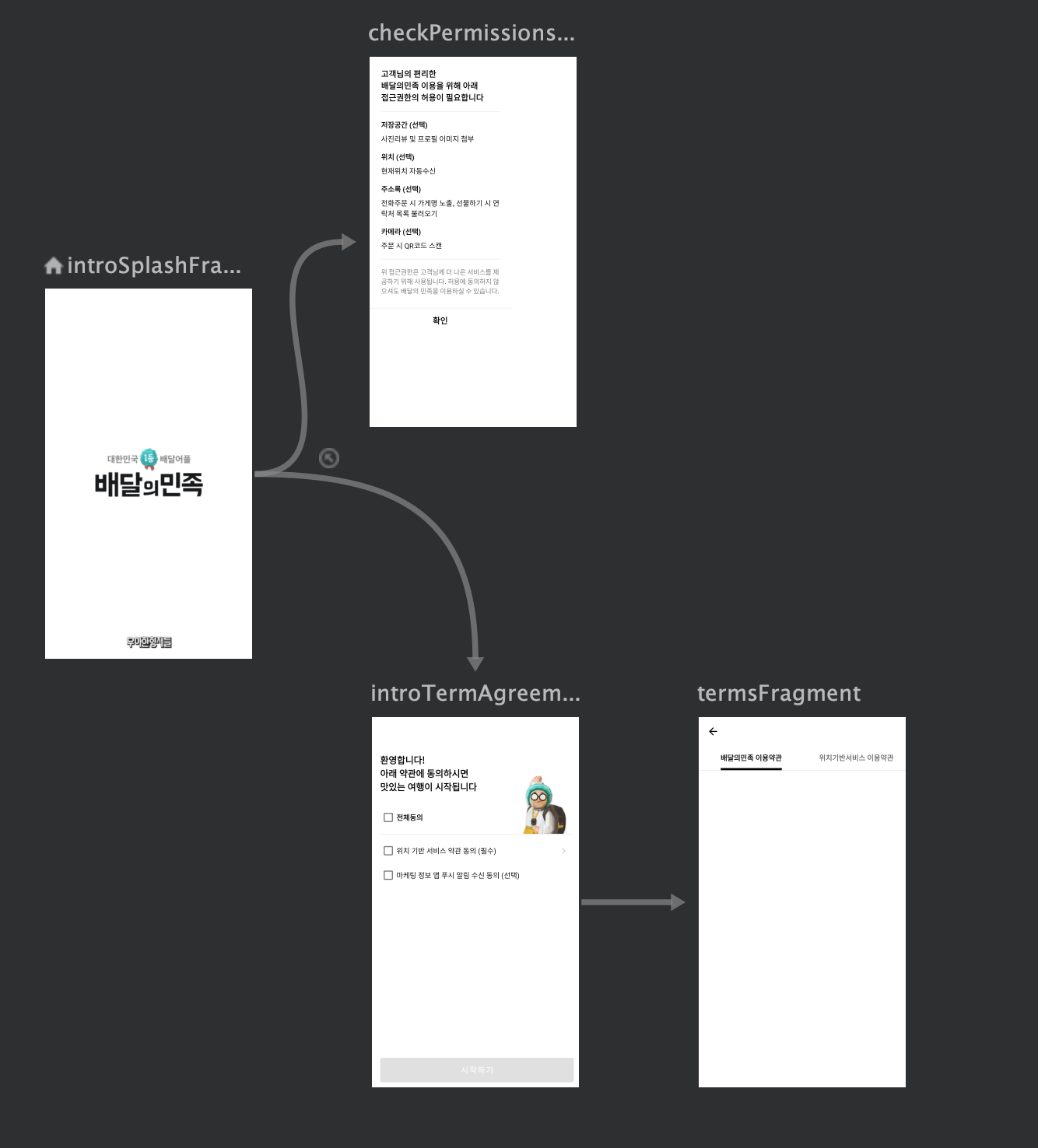Click the 주소록 (선택) permission heading

(x=401, y=189)
